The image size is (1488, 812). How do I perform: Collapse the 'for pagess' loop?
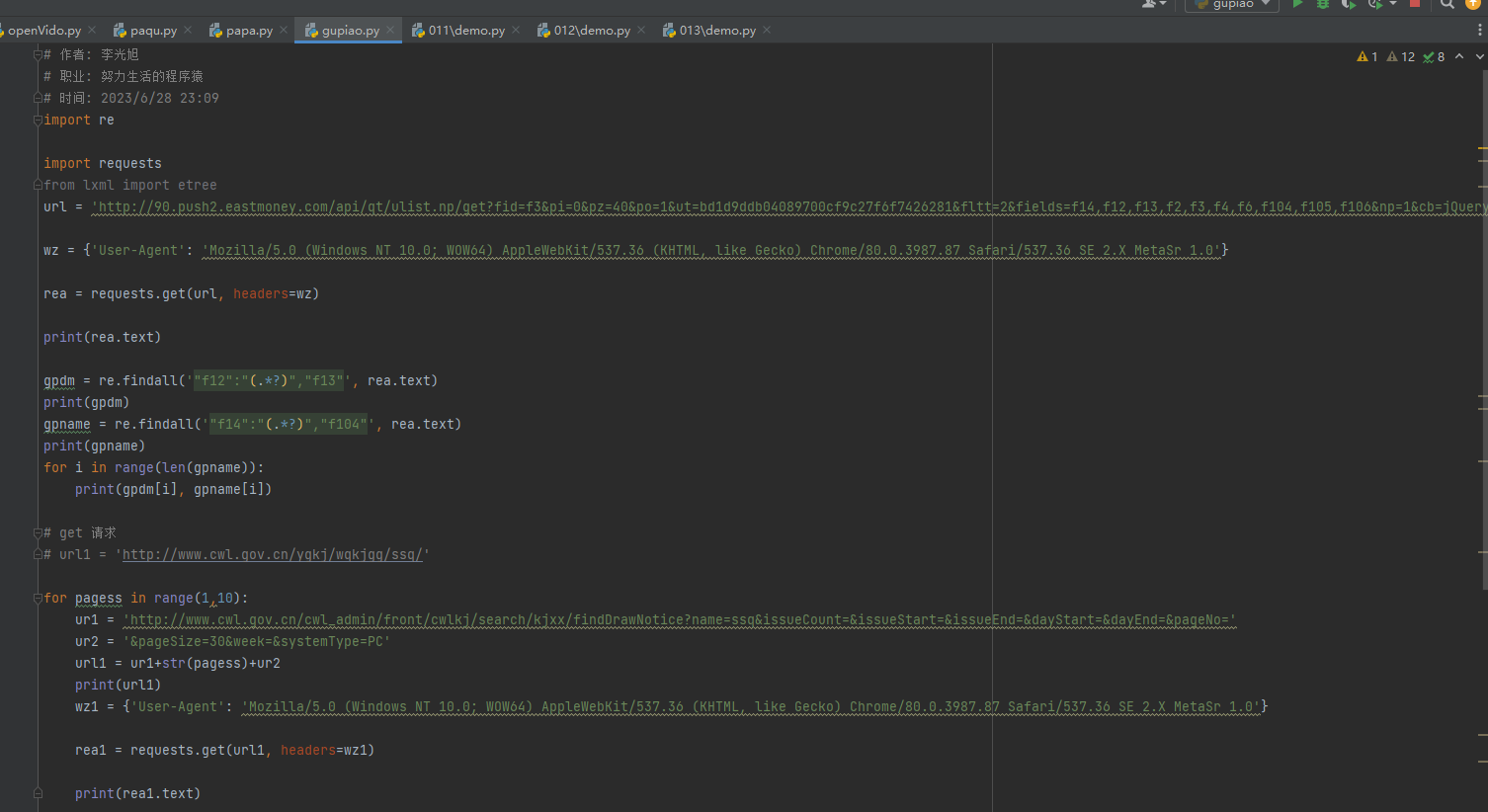click(38, 598)
